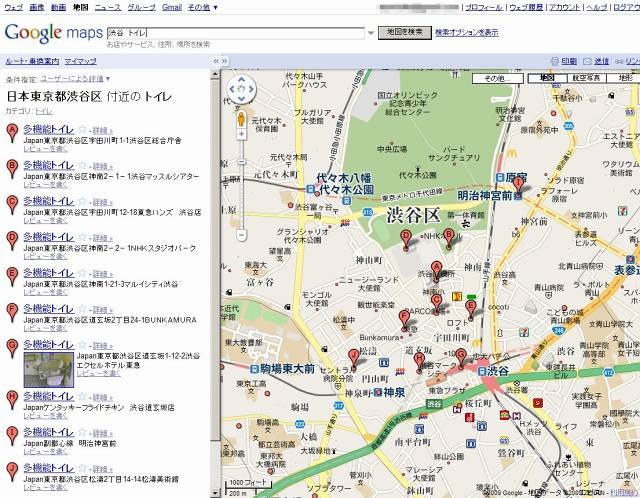Star the result I 多機能トイレ
This screenshot has width=640, height=498.
82,432
